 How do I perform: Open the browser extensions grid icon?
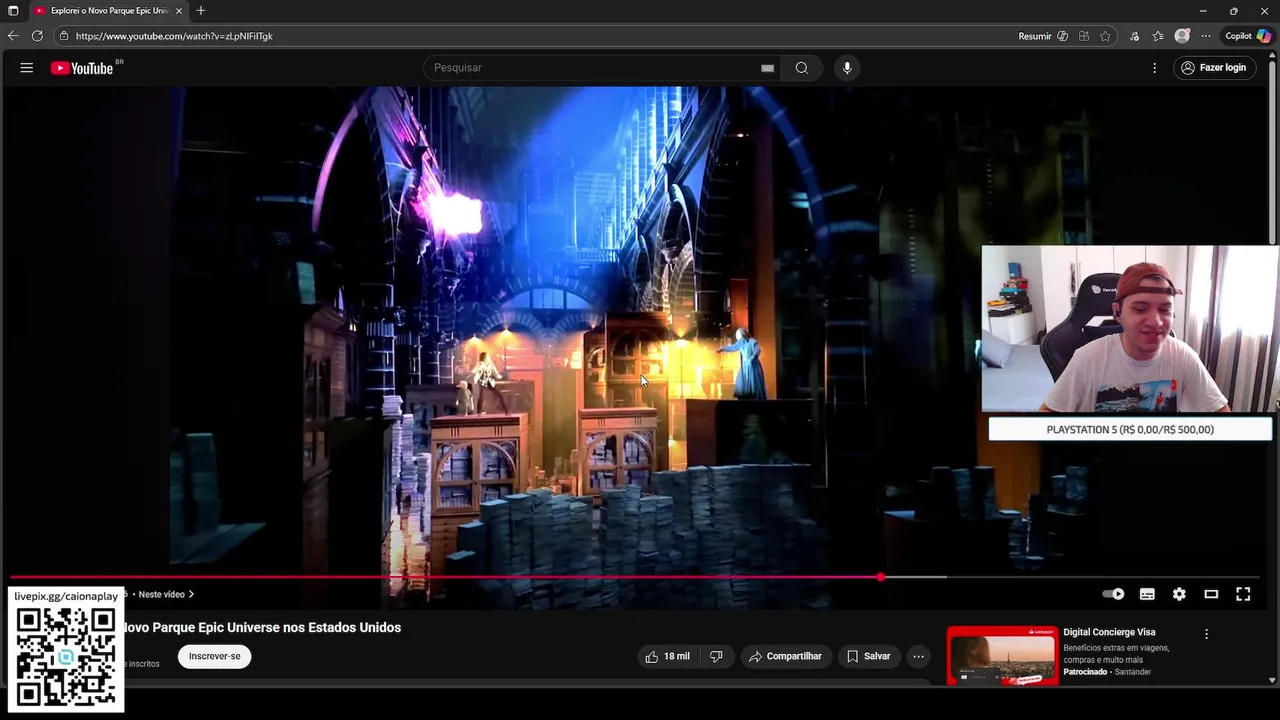point(1084,36)
